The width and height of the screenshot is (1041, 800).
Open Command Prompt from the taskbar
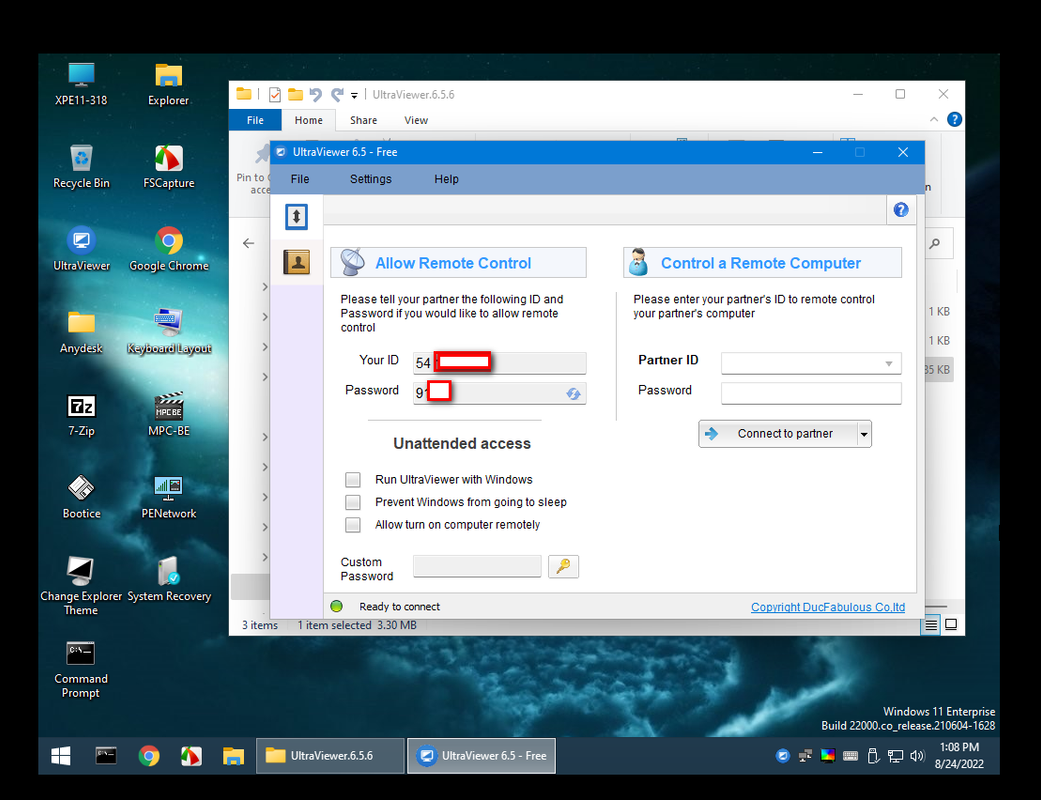[106, 756]
